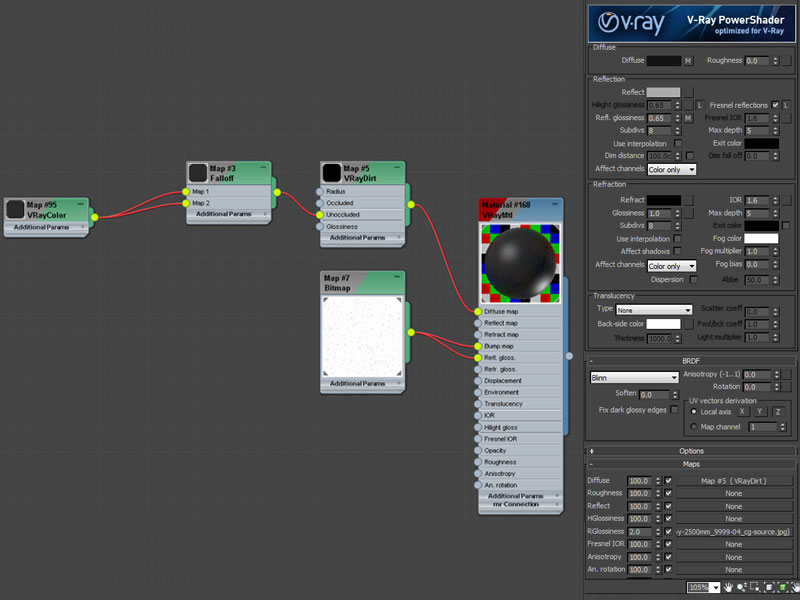Collapse the Material #168 VRayMtl node

click(555, 204)
